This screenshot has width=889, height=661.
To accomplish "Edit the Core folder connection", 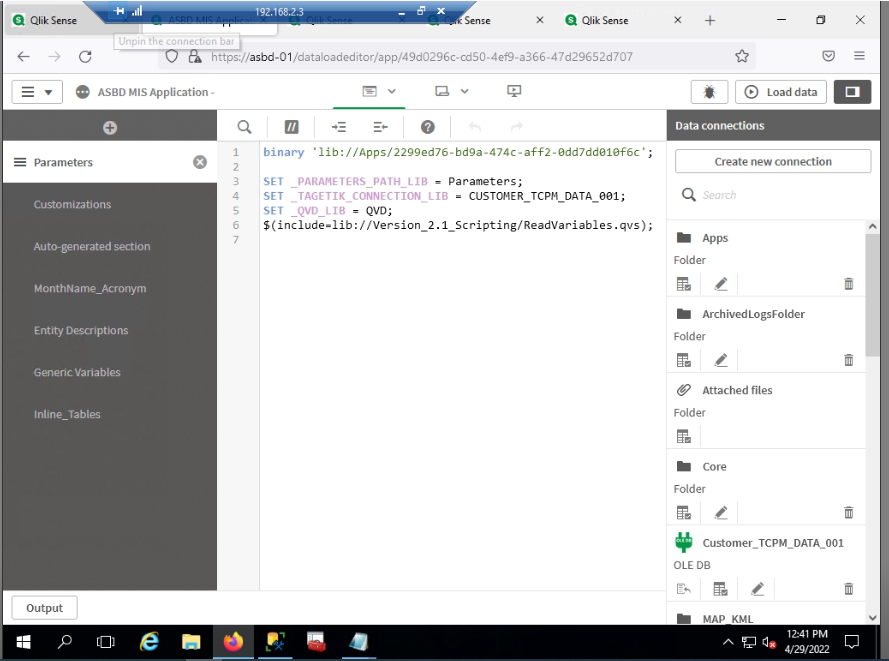I will point(721,512).
